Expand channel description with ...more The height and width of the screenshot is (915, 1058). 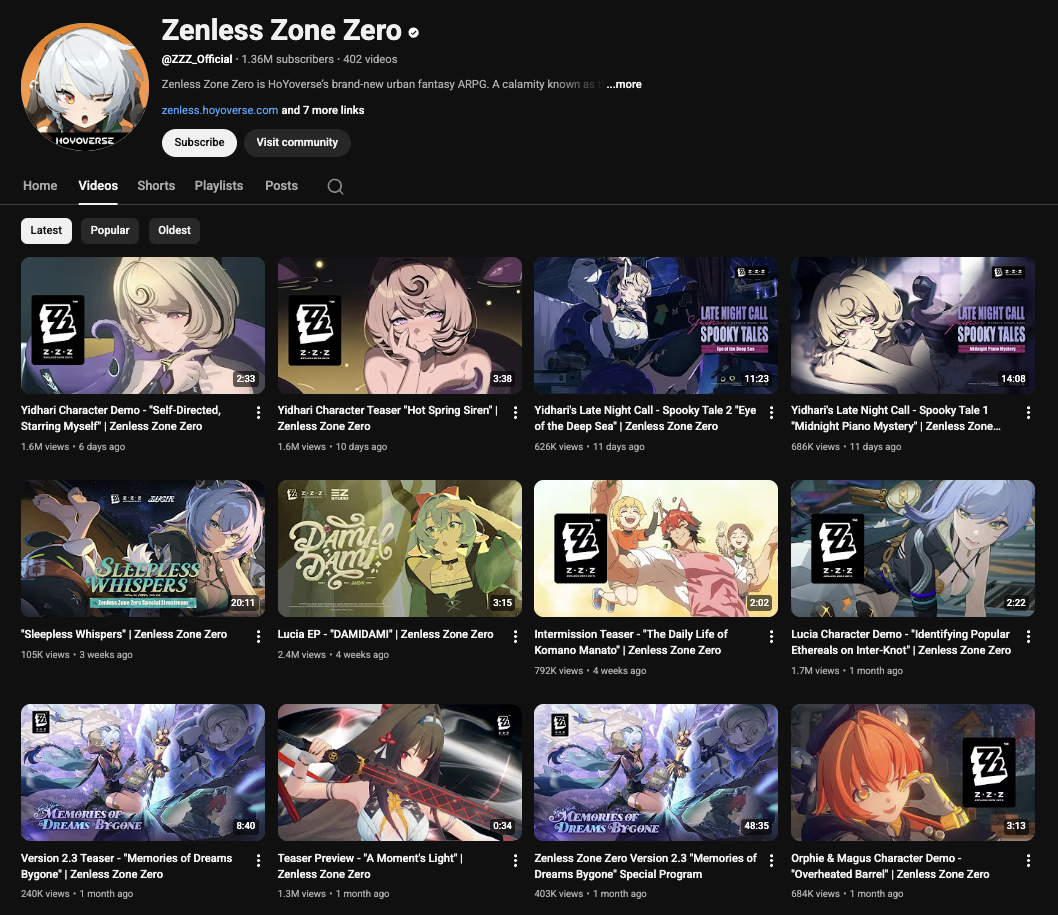[624, 84]
